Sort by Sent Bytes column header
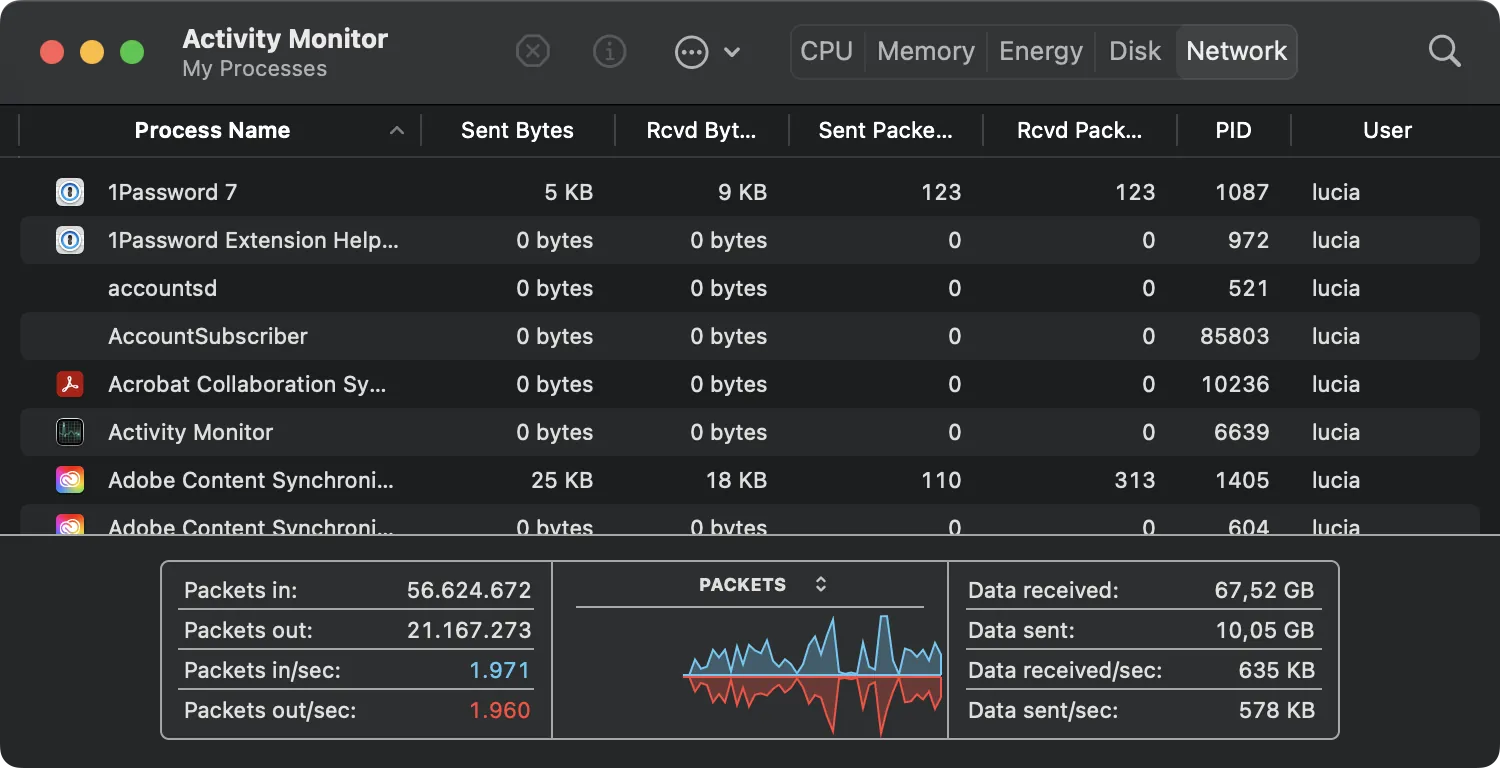This screenshot has width=1500, height=768. pyautogui.click(x=517, y=131)
